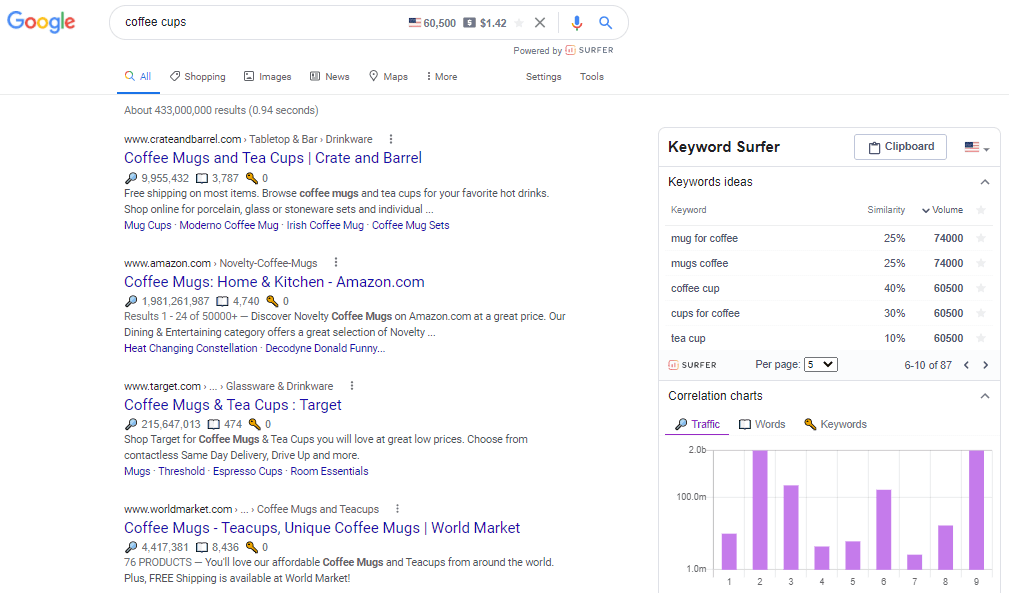Viewport: 1009px width, 593px height.
Task: Star the coffee cups search keyword
Action: tap(519, 23)
